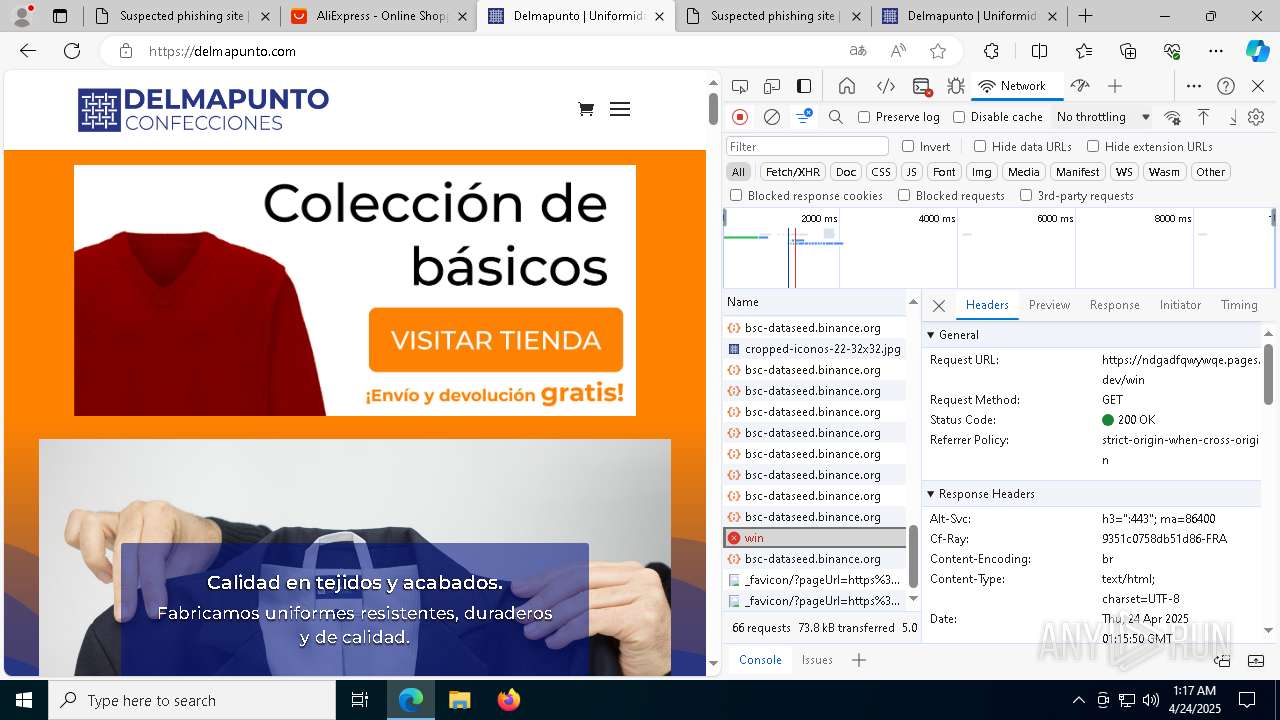Enable Preserve log checkbox

[x=864, y=117]
